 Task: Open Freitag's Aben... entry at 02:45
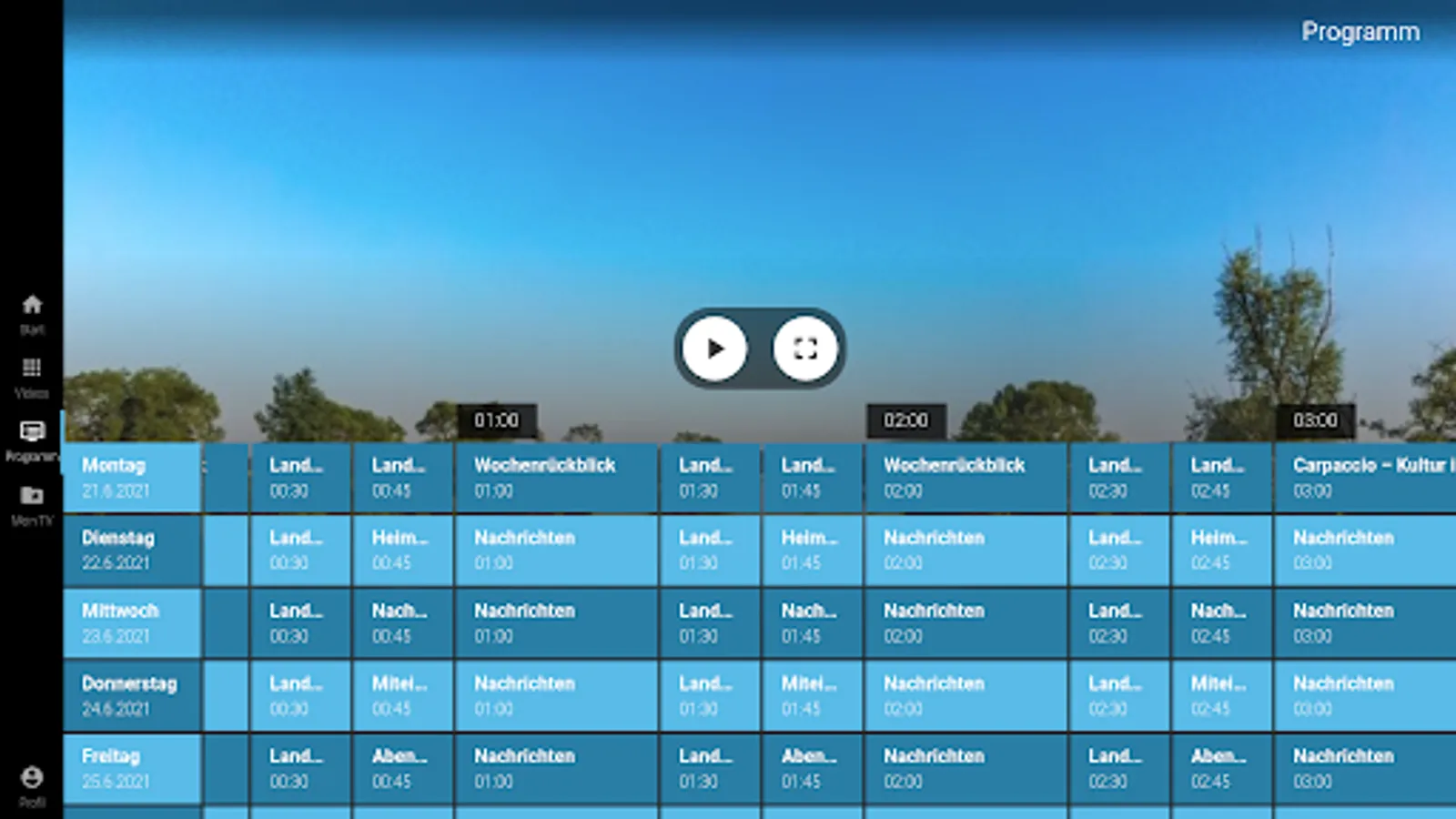[1222, 769]
